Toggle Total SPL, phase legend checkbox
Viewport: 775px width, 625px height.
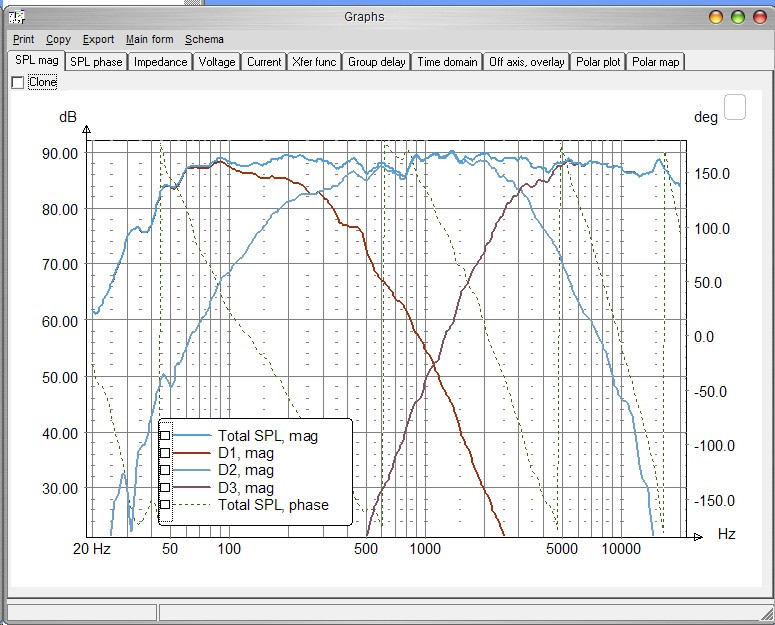[165, 504]
